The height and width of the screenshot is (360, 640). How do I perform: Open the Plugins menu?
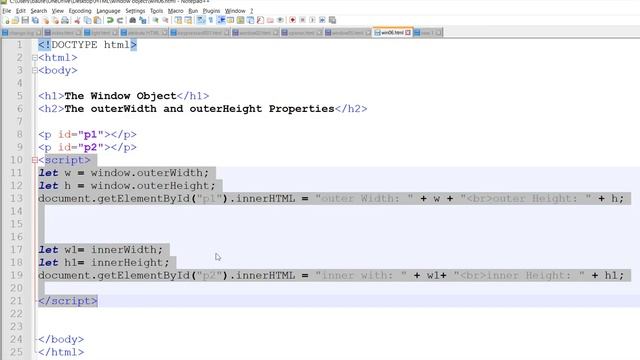[211, 11]
